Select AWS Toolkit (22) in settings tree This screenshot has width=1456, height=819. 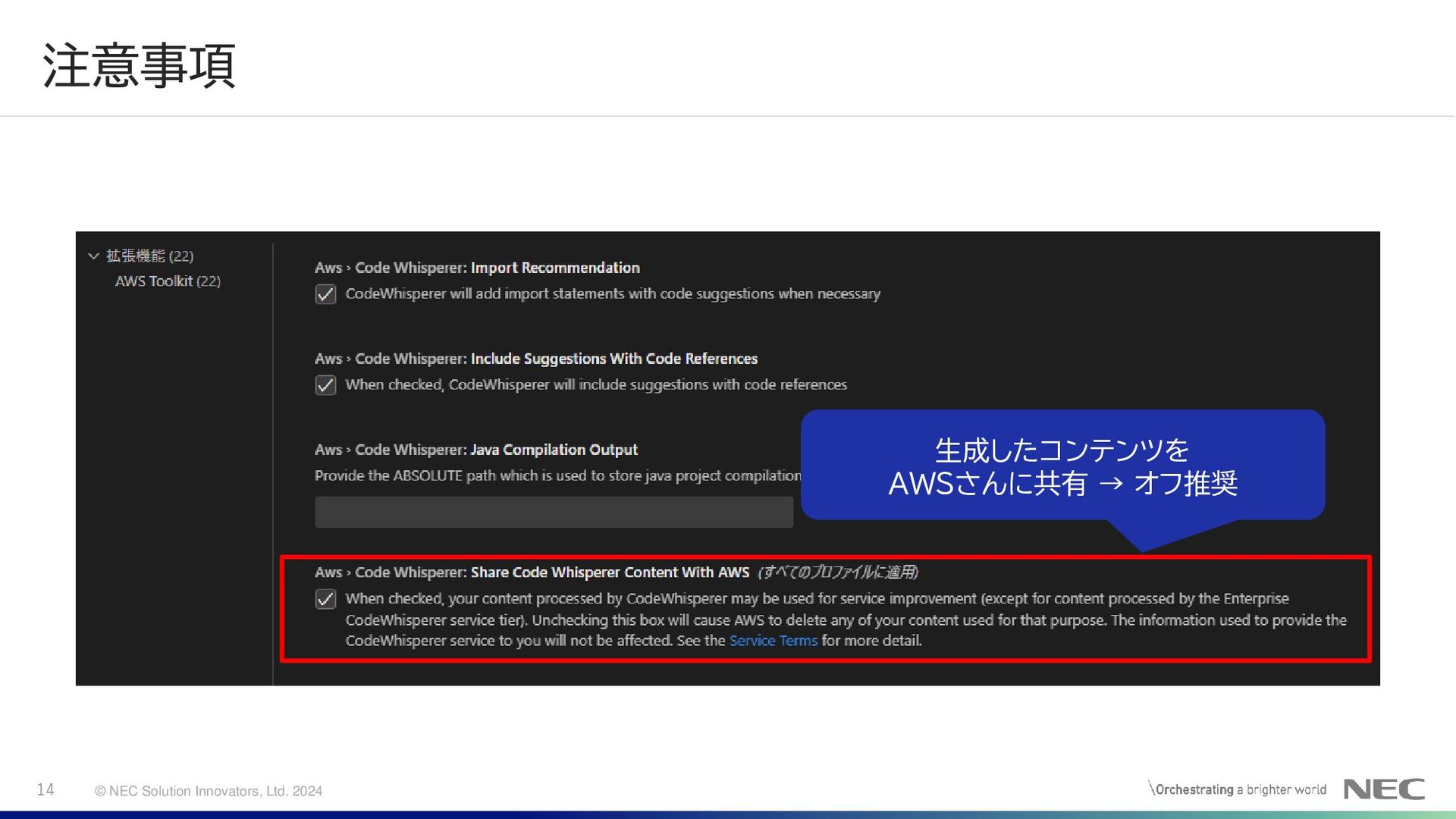pyautogui.click(x=168, y=281)
